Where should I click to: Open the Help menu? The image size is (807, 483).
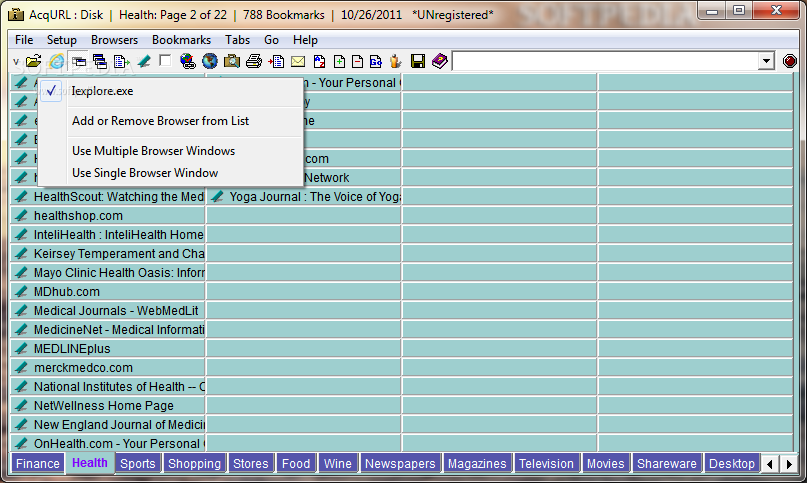[305, 40]
